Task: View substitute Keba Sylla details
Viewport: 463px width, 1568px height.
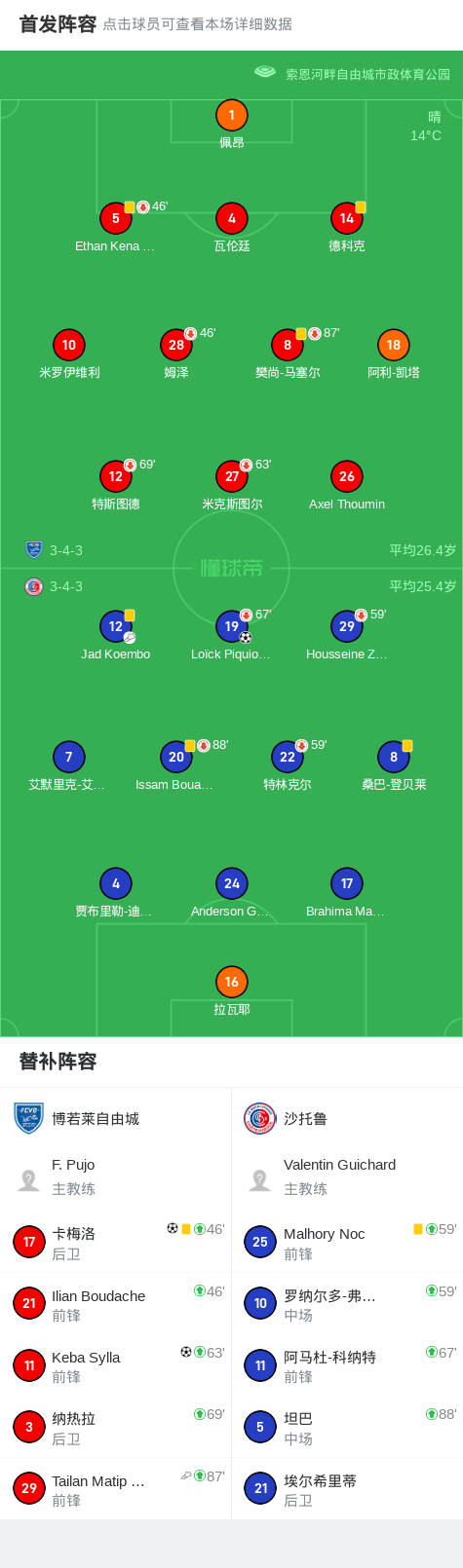Action: coord(115,1365)
